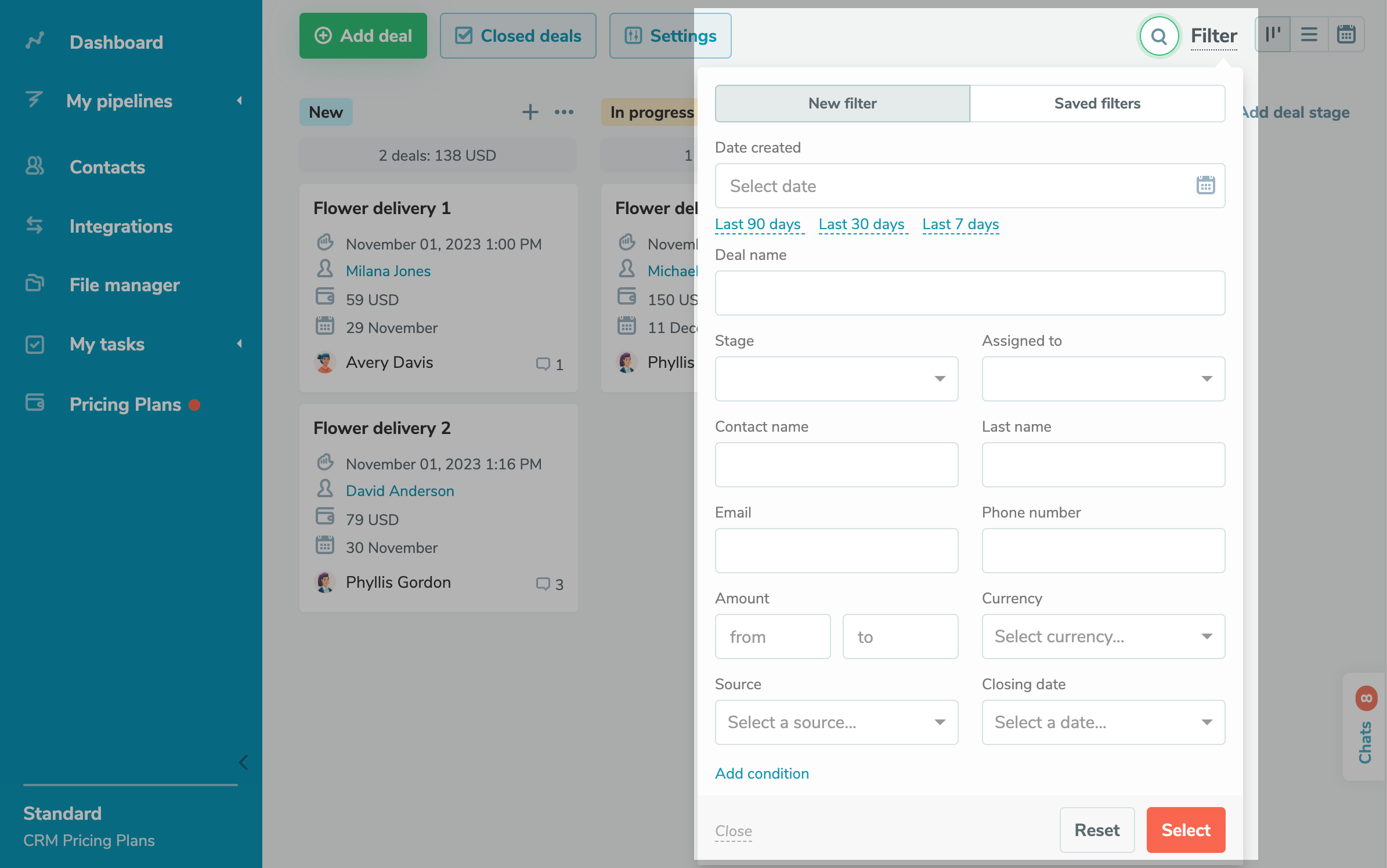Open calendar icon in Date created field
The height and width of the screenshot is (868, 1387).
[x=1205, y=186]
